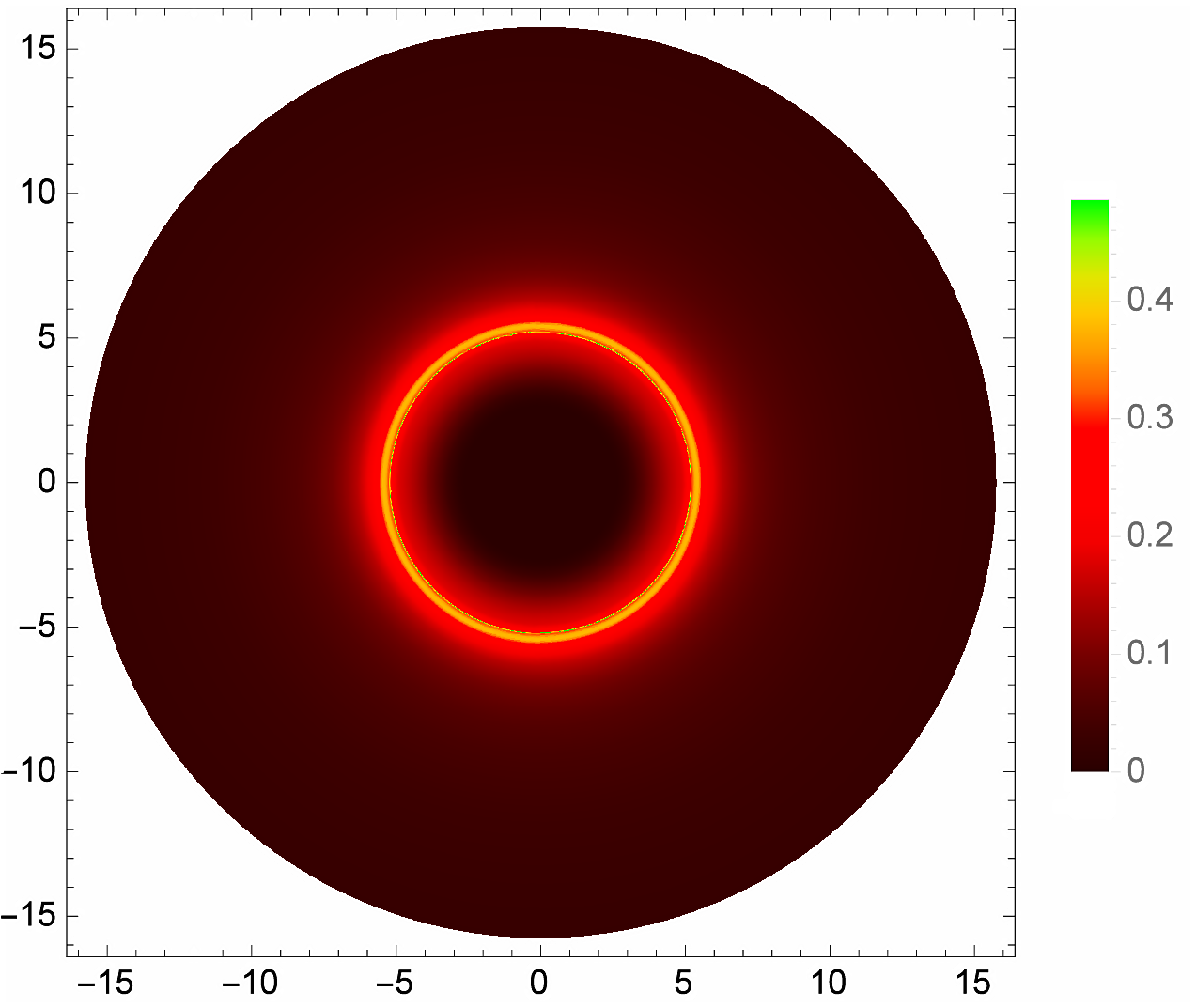Screen dimensions: 1196x1008
Task: Click the horizontal axis tick label −10
Action: coord(250,984)
